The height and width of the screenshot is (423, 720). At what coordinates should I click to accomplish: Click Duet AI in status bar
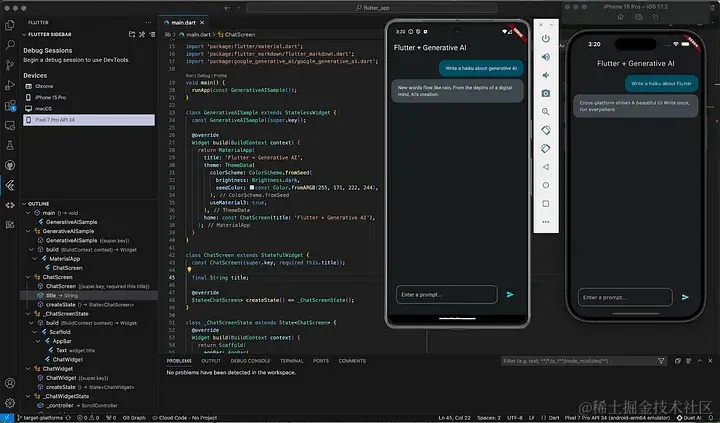[689, 418]
